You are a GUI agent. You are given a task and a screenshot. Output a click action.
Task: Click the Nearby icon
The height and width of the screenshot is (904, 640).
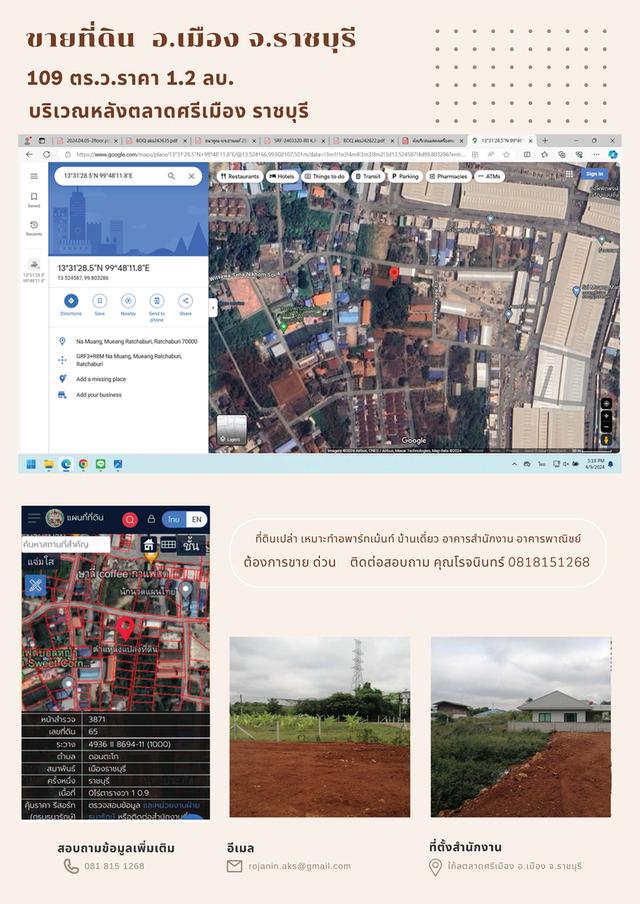[128, 301]
